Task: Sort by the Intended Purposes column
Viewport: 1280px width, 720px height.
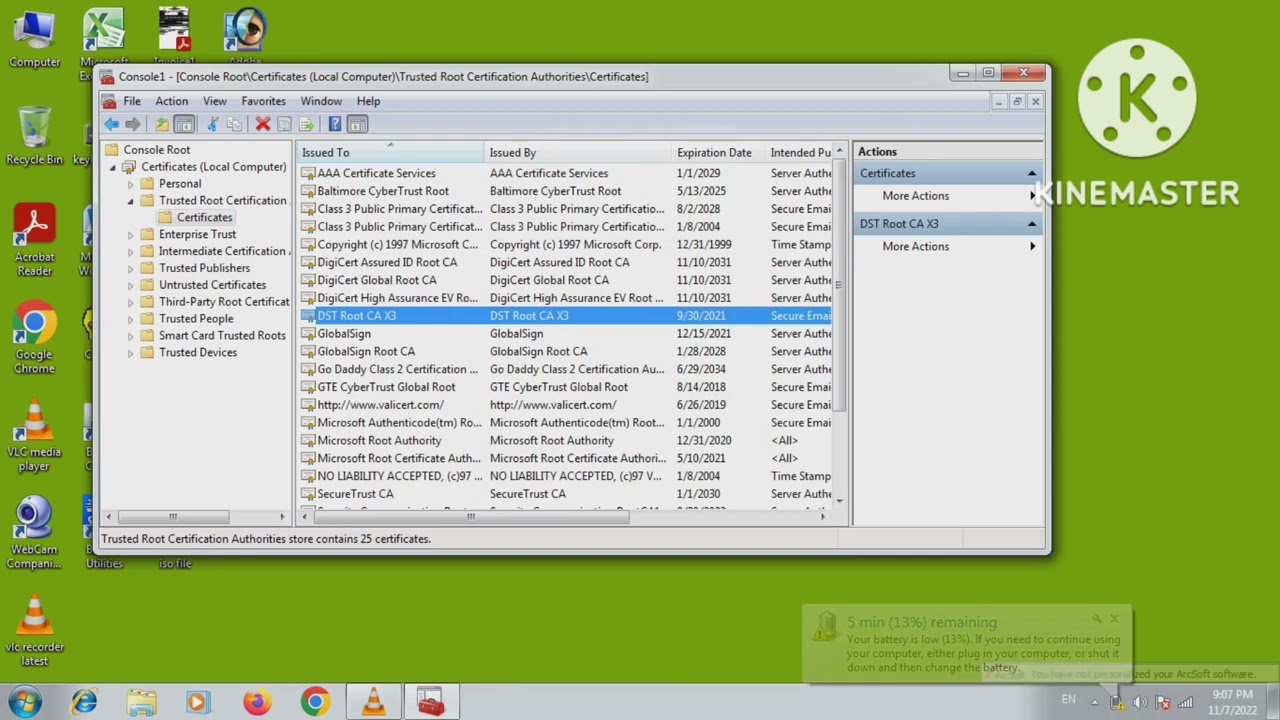Action: pyautogui.click(x=800, y=153)
